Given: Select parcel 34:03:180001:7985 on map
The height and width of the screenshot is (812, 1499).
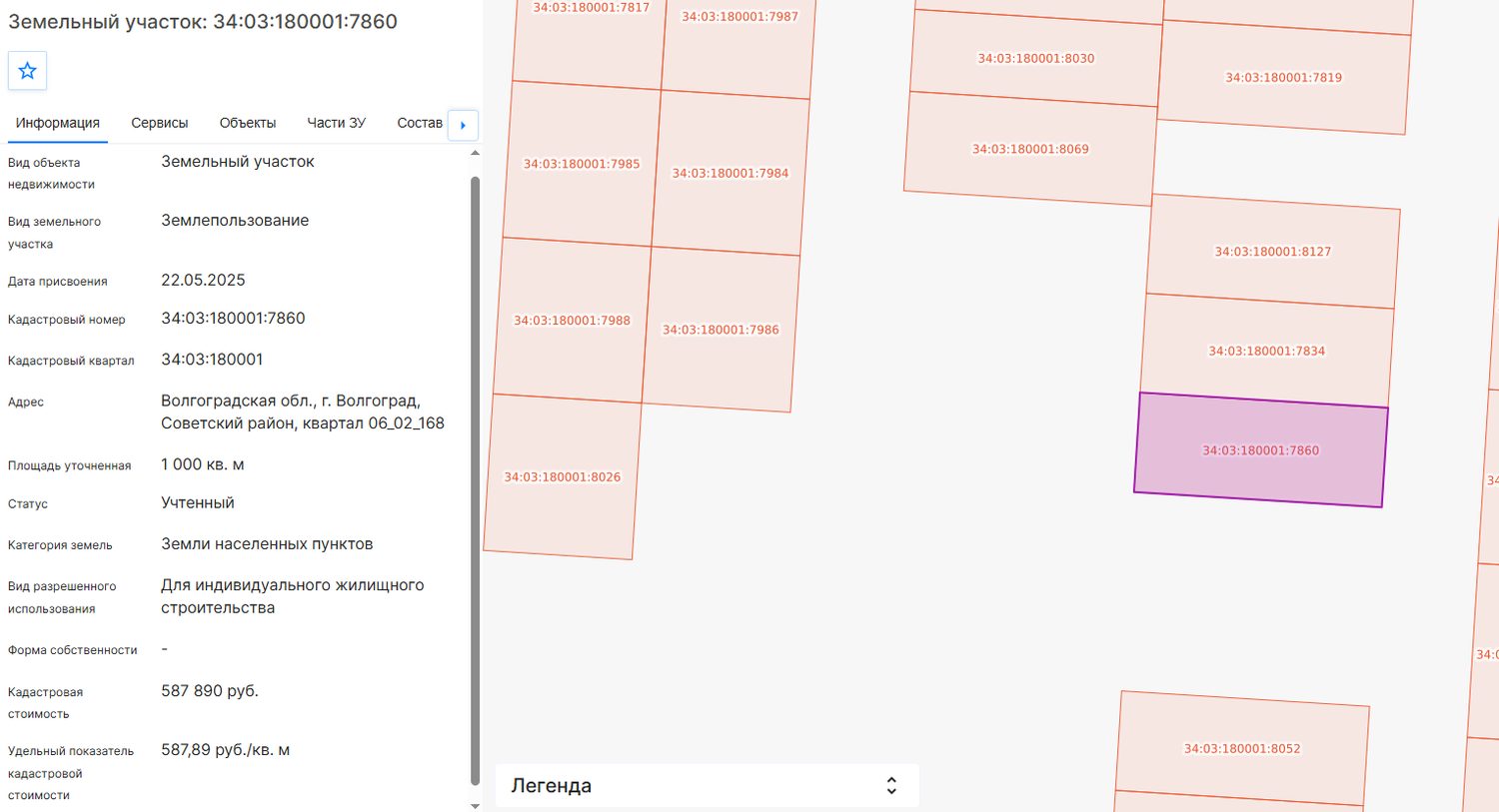Looking at the screenshot, I should 582,164.
